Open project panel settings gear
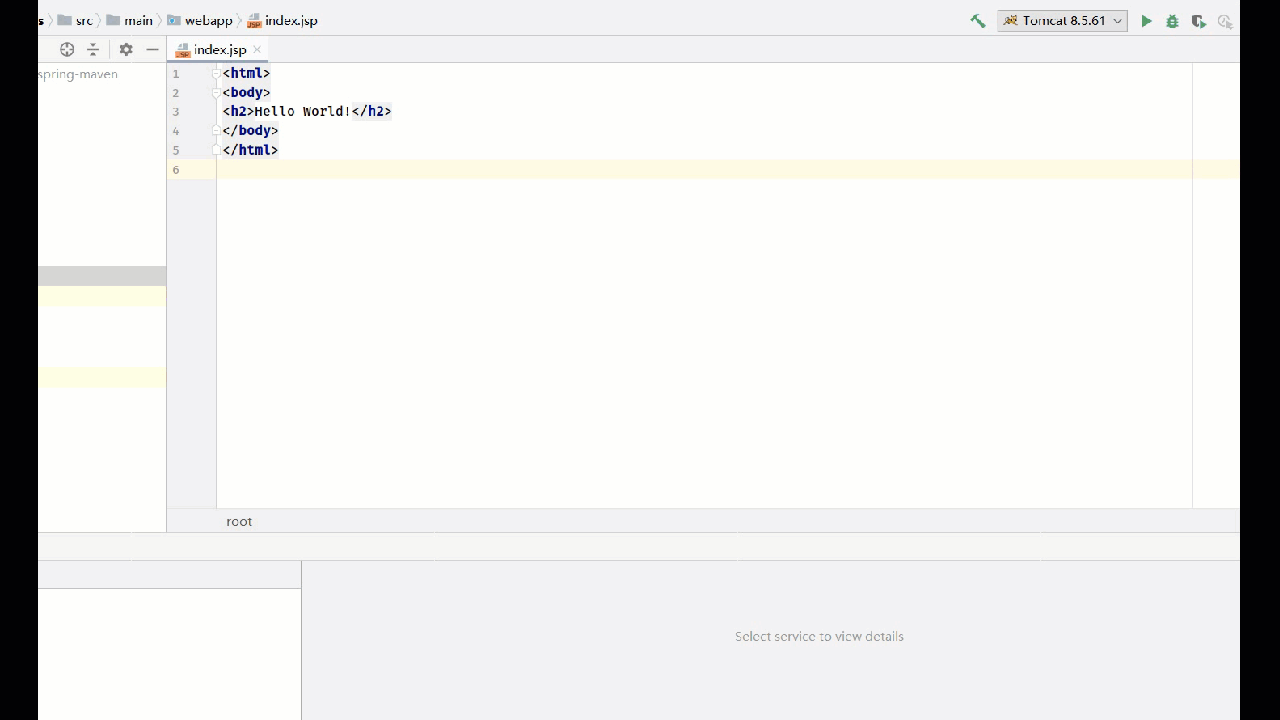This screenshot has width=1280, height=720. pos(126,49)
